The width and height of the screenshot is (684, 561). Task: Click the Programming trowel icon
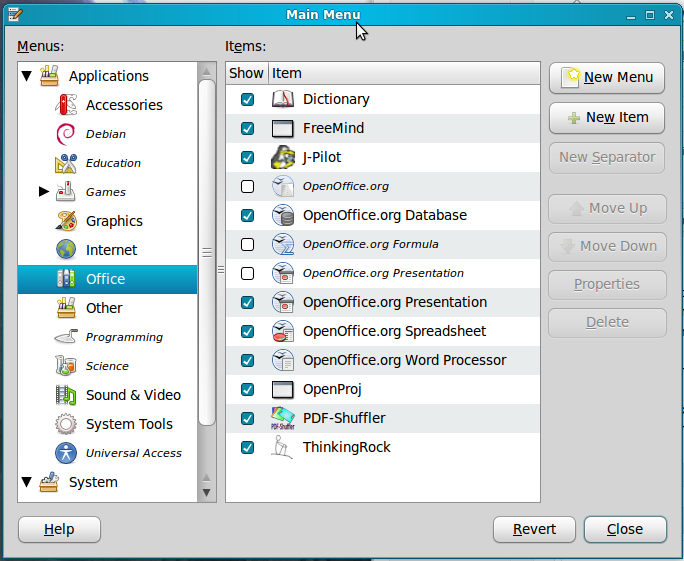tap(66, 337)
